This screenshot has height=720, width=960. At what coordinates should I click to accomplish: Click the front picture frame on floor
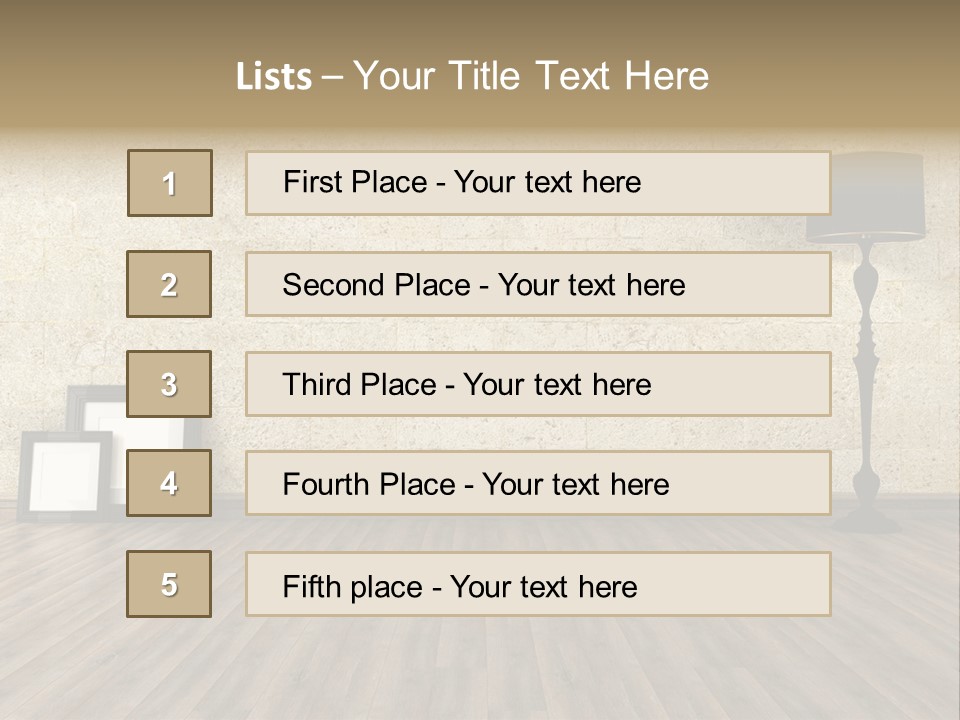pos(65,477)
